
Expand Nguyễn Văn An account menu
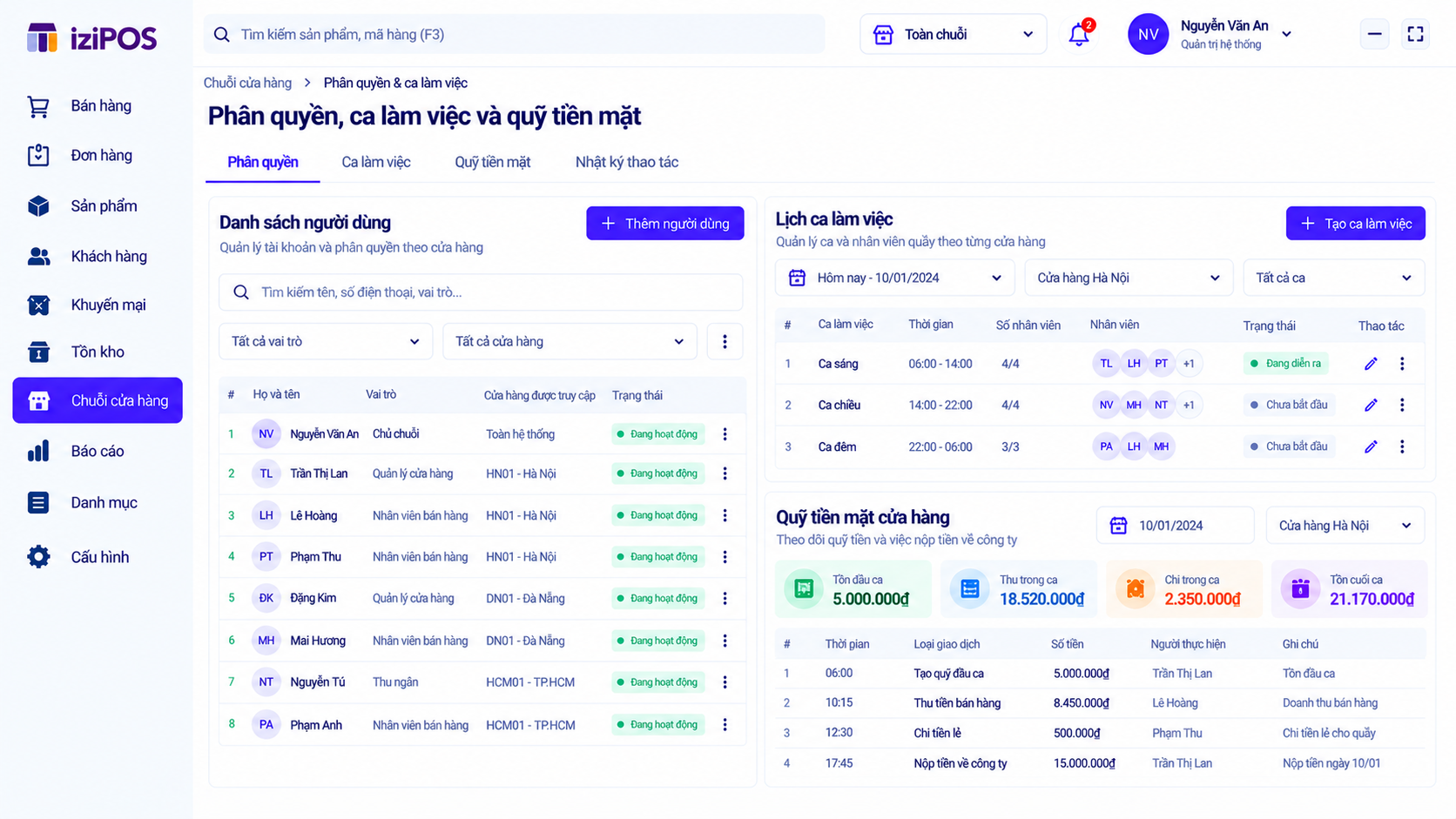click(1210, 35)
